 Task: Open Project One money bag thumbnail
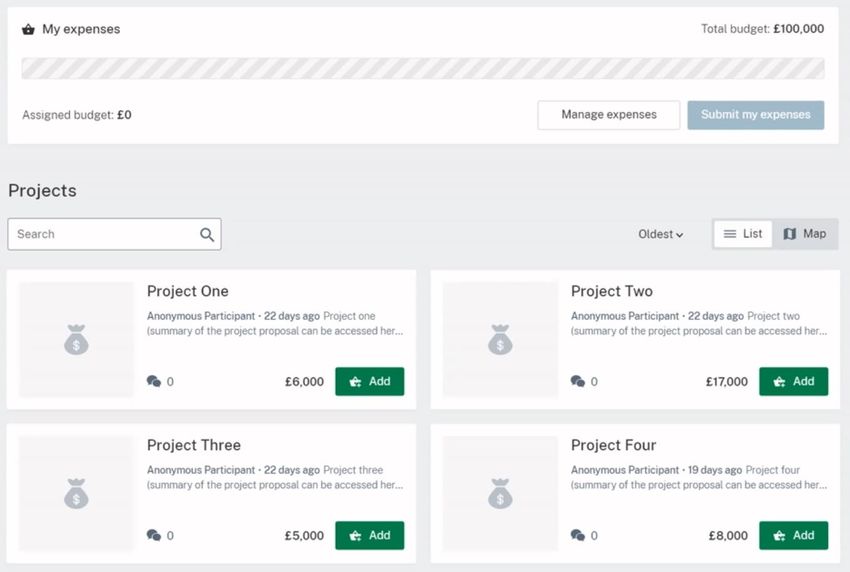[x=76, y=340]
